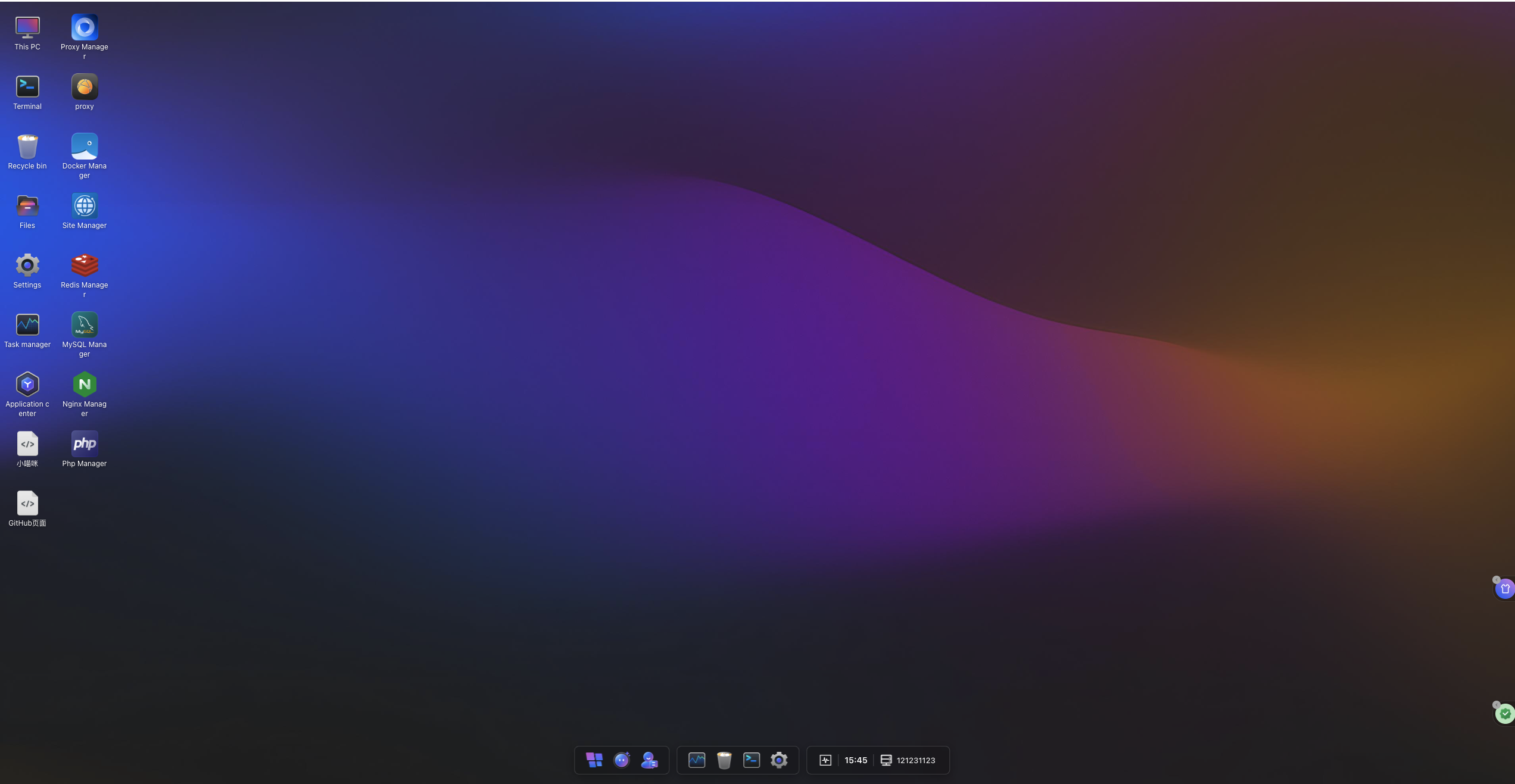Launch Php Manager

coord(84,443)
